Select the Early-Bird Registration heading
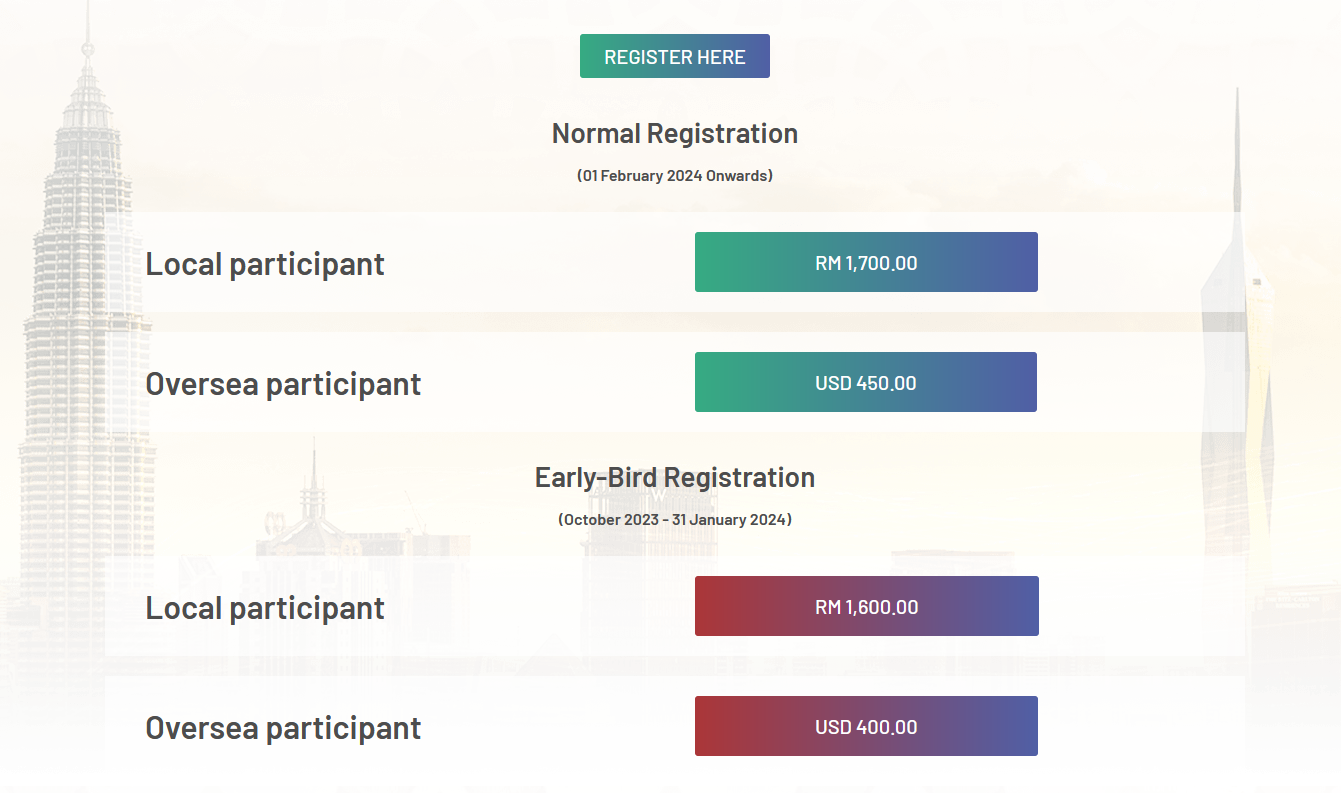The width and height of the screenshot is (1341, 793). 674,477
